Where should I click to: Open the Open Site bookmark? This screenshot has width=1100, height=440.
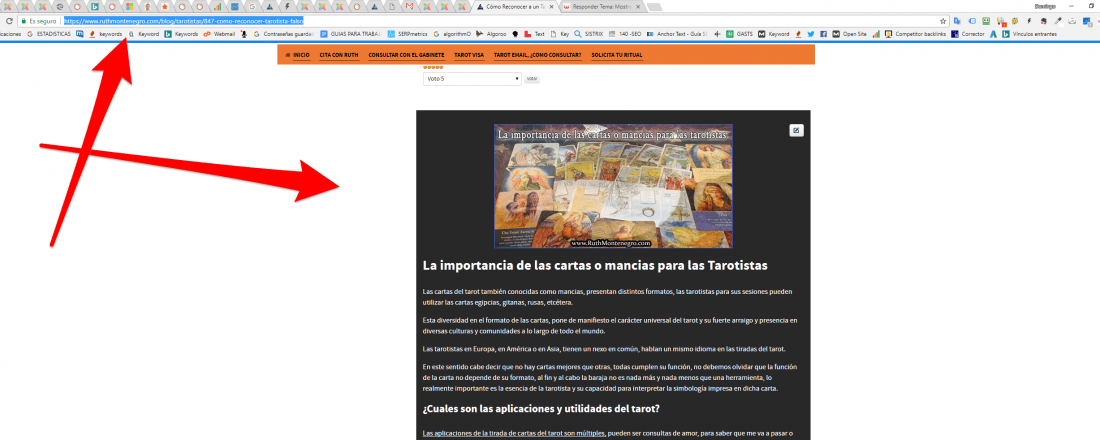[849, 34]
